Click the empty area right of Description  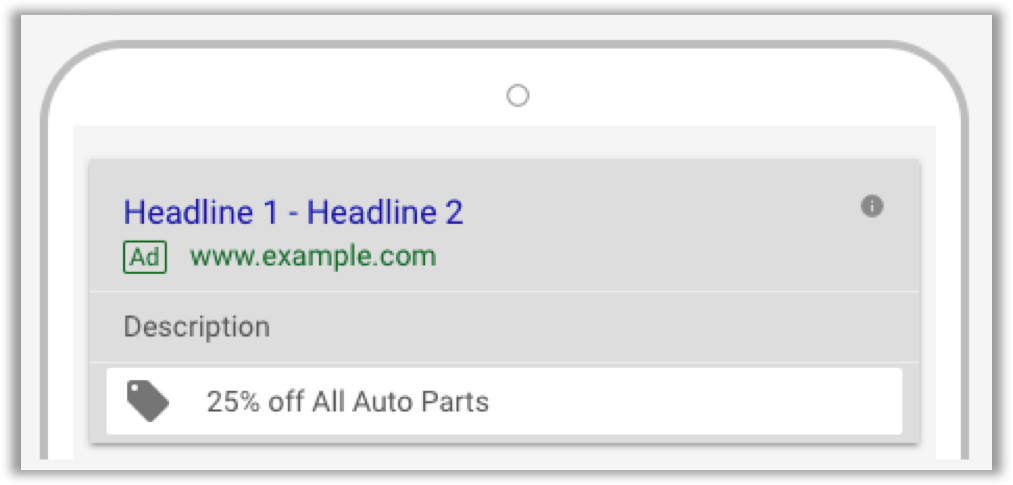pos(581,327)
